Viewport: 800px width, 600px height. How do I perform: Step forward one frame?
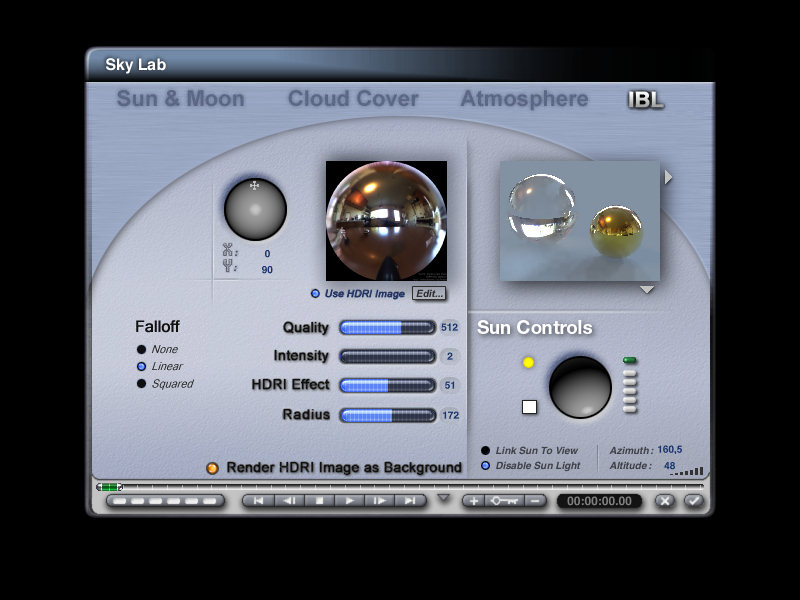[x=380, y=501]
